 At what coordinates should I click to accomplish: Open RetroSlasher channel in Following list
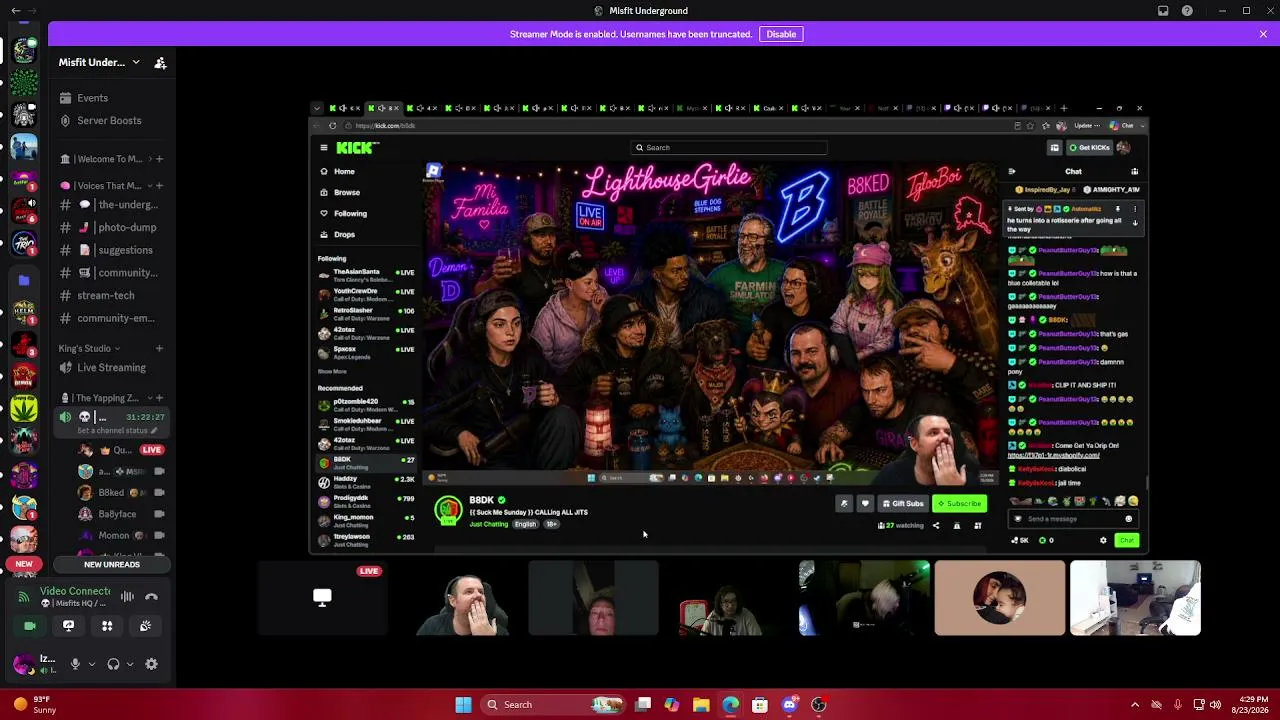coord(366,314)
